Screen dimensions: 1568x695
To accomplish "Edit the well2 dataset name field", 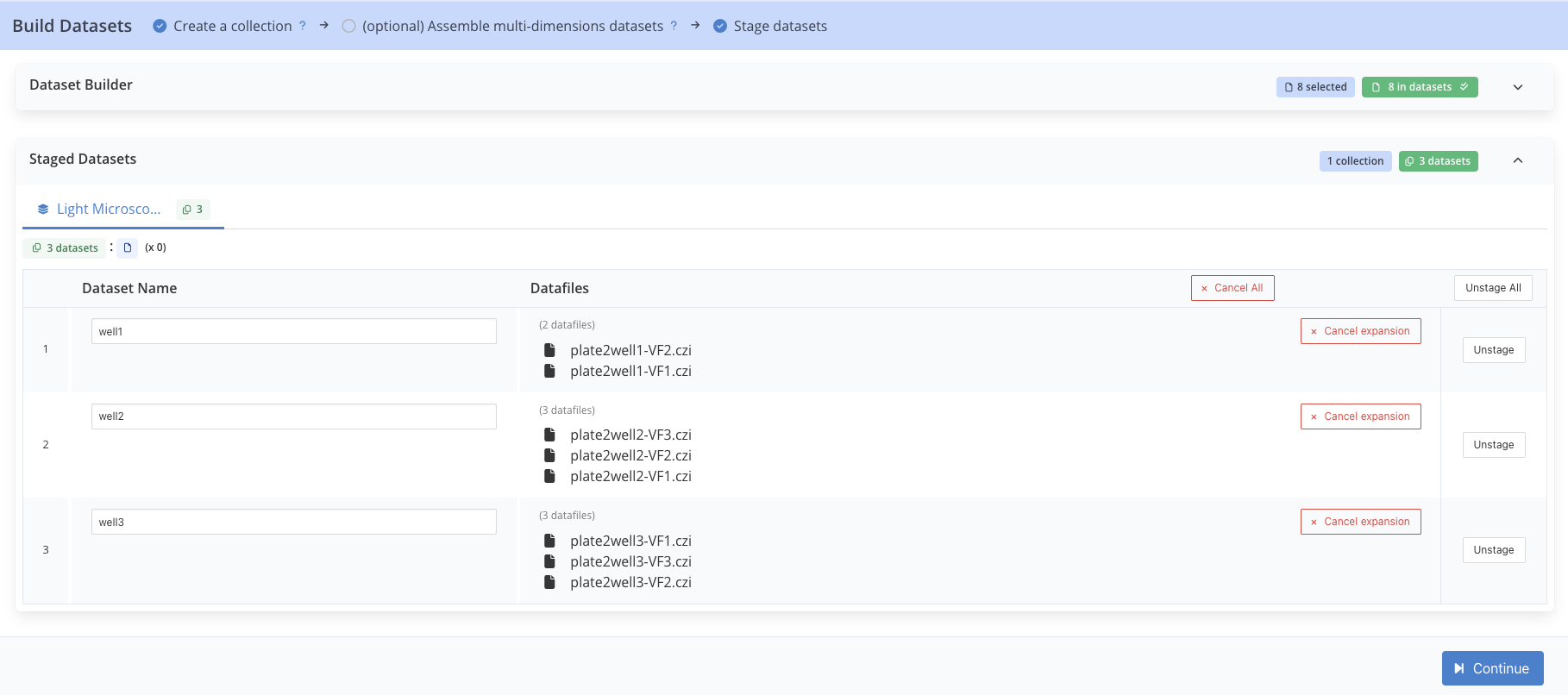I will pos(294,416).
